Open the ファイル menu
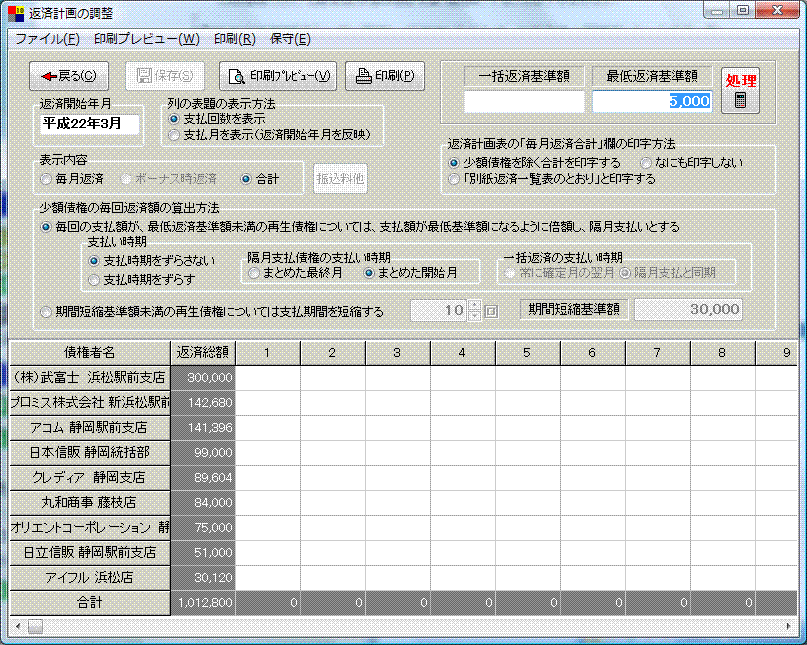The image size is (807, 645). pos(47,39)
